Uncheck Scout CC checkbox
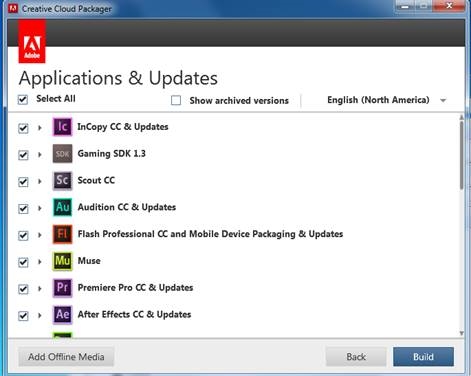The image size is (471, 376). (x=23, y=182)
